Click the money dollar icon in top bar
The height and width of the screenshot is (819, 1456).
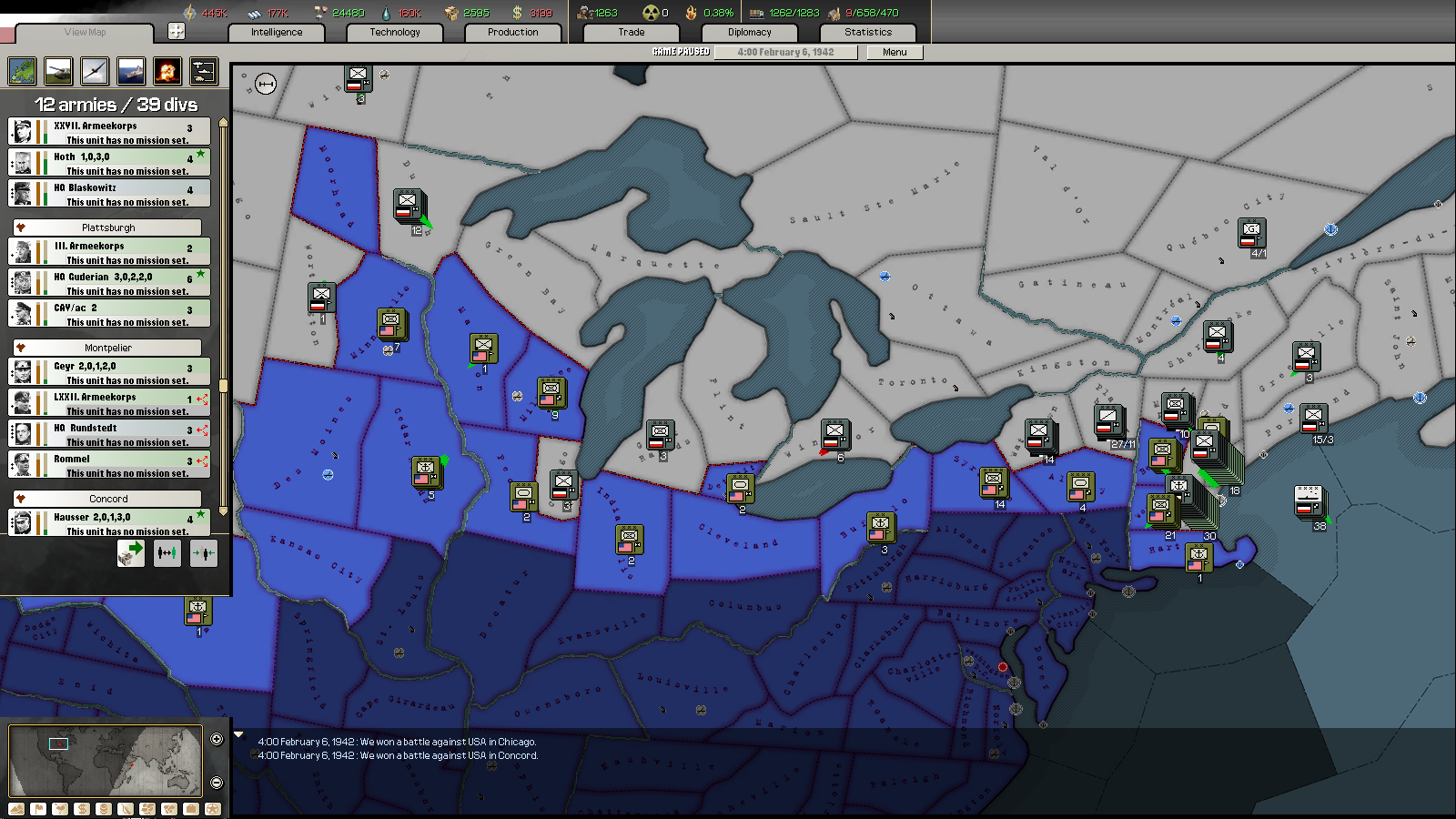coord(517,12)
